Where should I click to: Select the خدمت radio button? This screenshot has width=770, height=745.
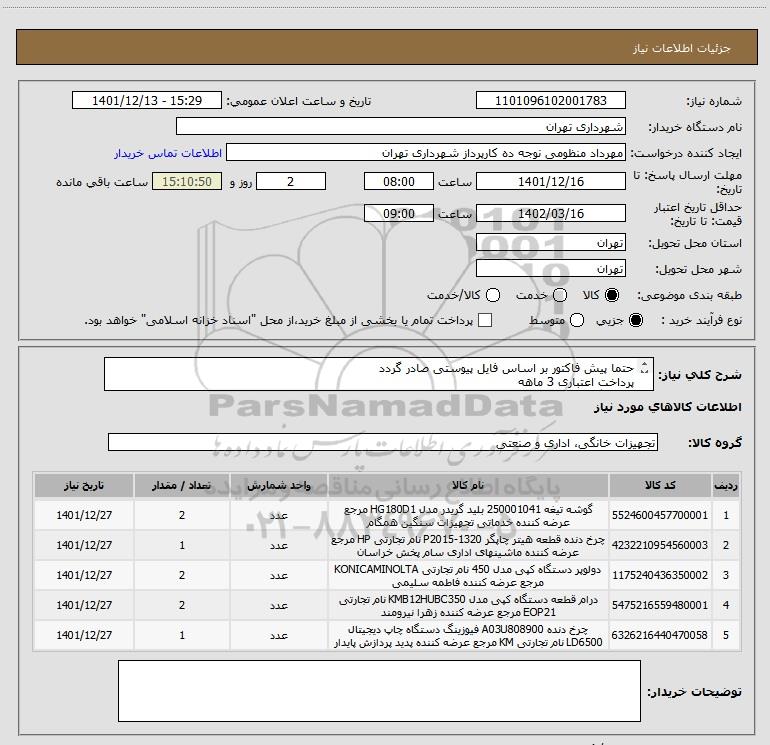(x=560, y=295)
